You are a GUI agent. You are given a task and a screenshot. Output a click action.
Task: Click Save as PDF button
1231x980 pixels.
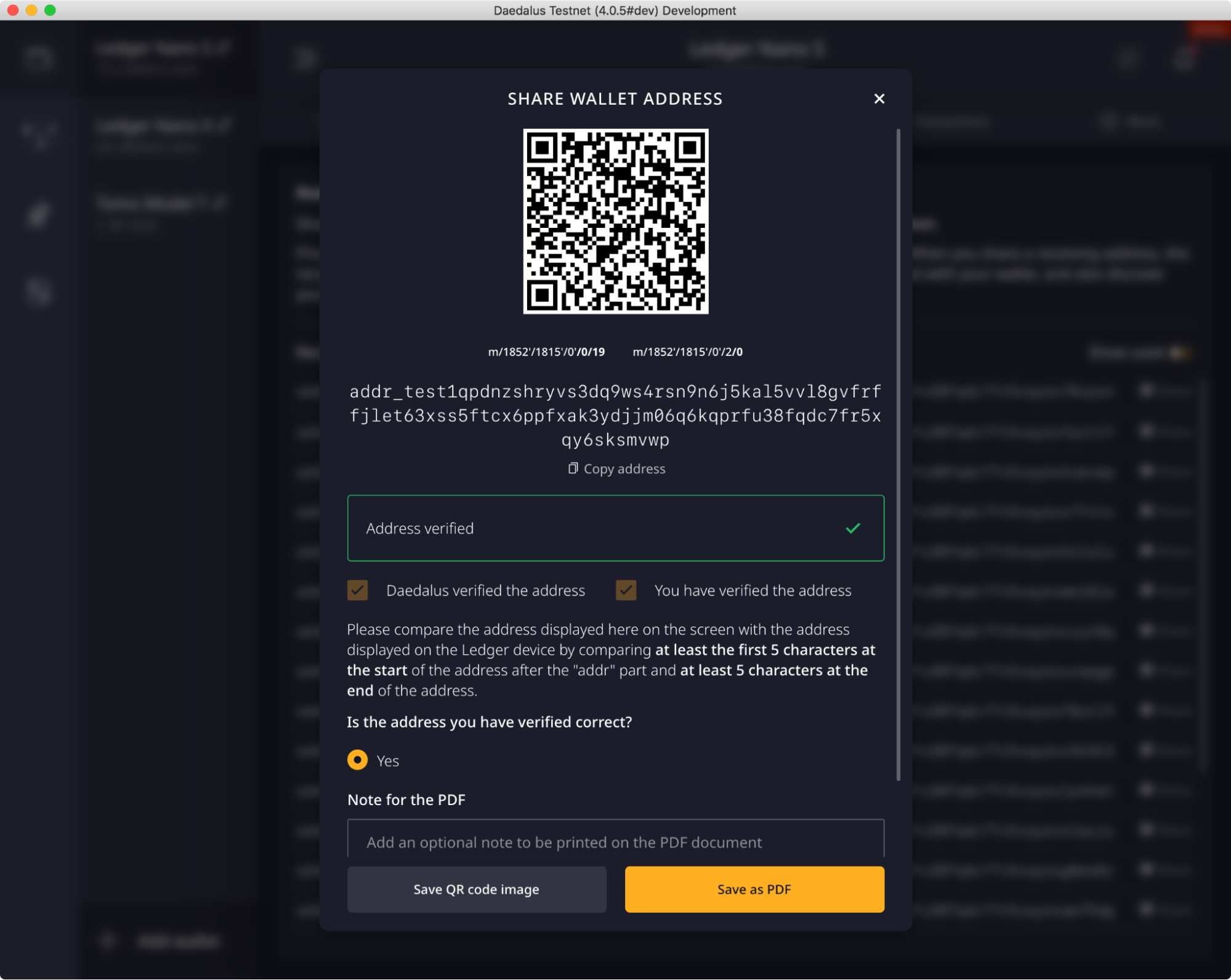point(754,889)
